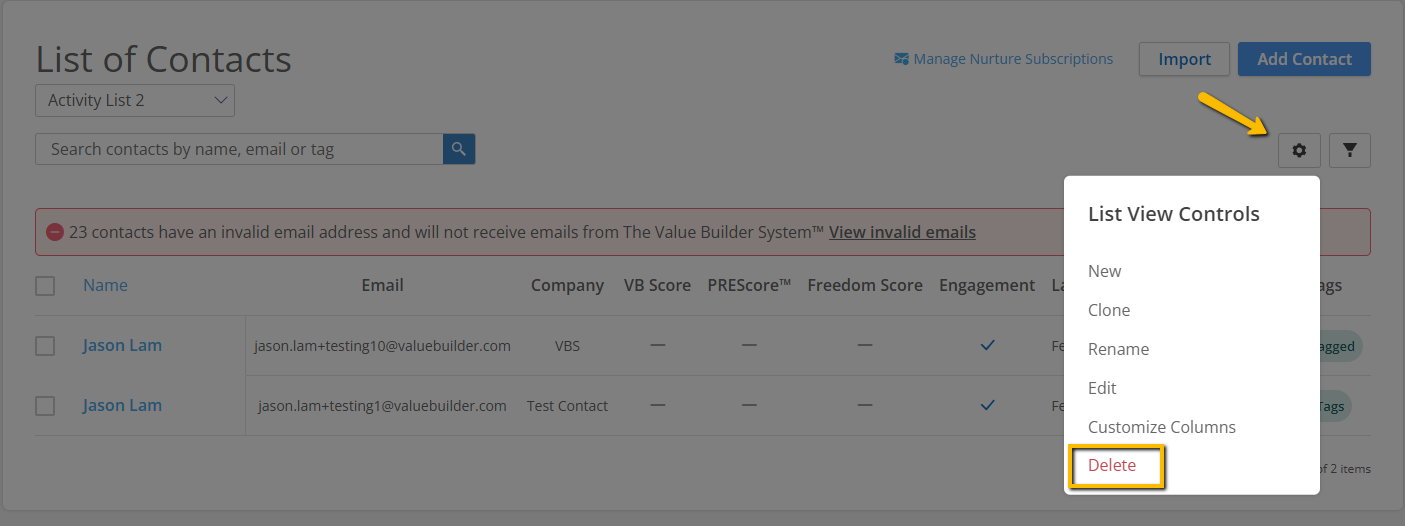
Task: Tick the select-all checkbox in table header
Action: coord(45,286)
